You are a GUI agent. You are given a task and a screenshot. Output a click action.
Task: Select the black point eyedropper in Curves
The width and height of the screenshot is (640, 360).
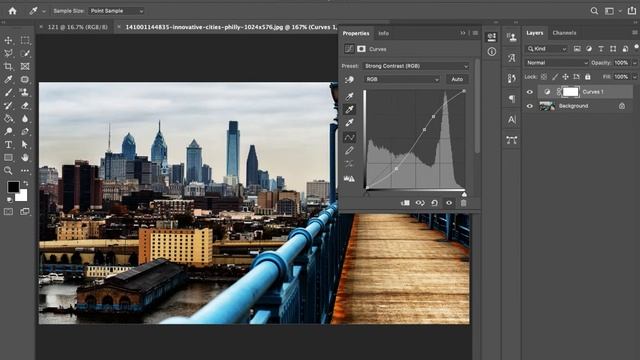[349, 96]
